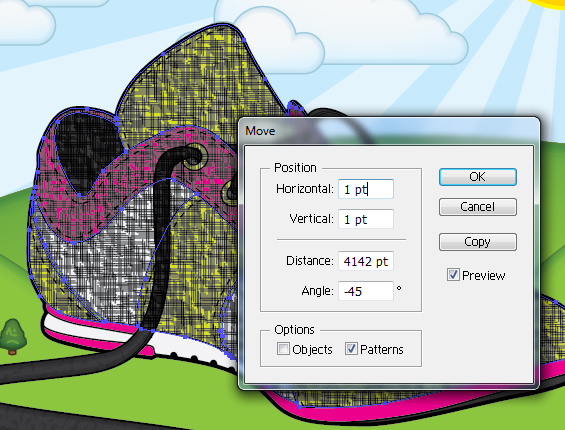Select the yellow eyelet ring on the shoe
The height and width of the screenshot is (430, 565).
pos(196,158)
